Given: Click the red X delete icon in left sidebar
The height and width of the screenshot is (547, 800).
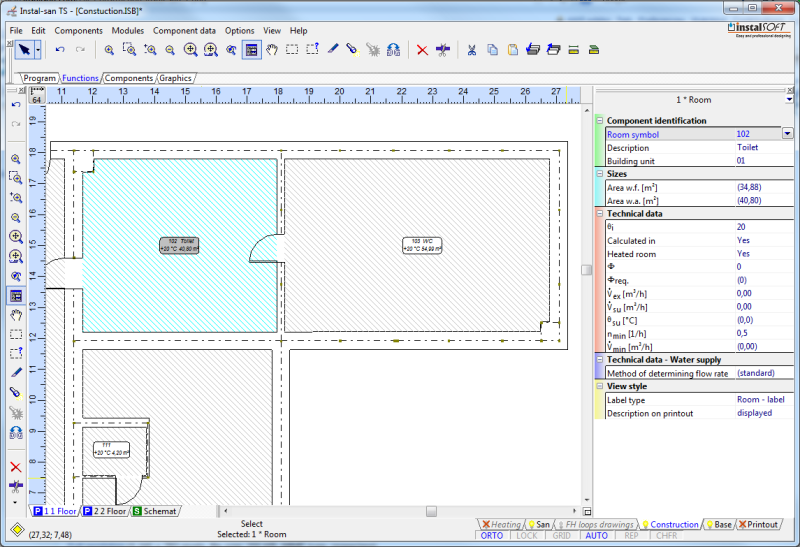Looking at the screenshot, I should [x=16, y=467].
